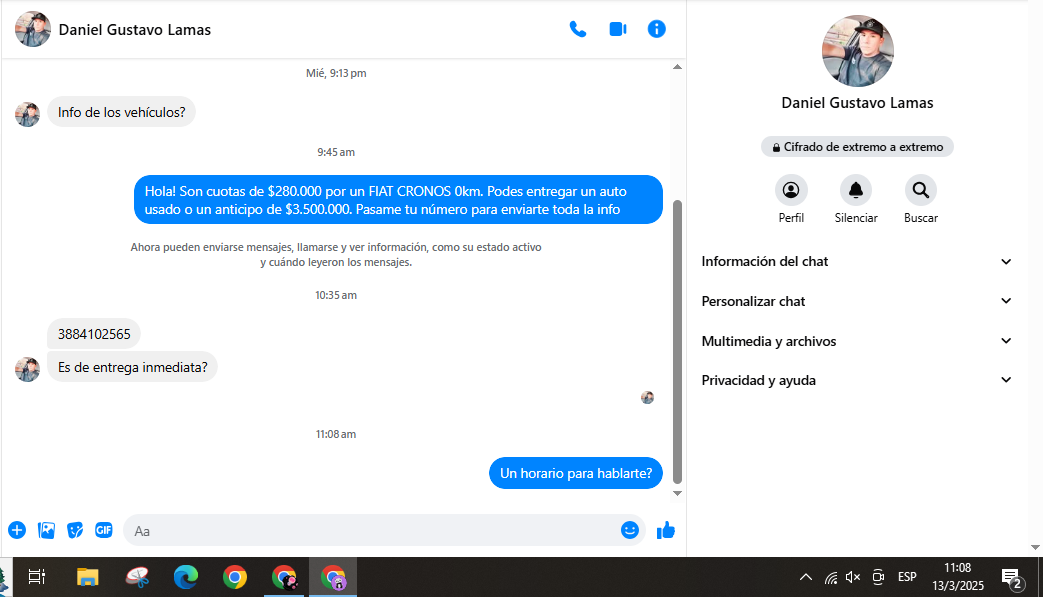1043x597 pixels.
Task: Click the chat scrollbar thumb
Action: coord(677,342)
